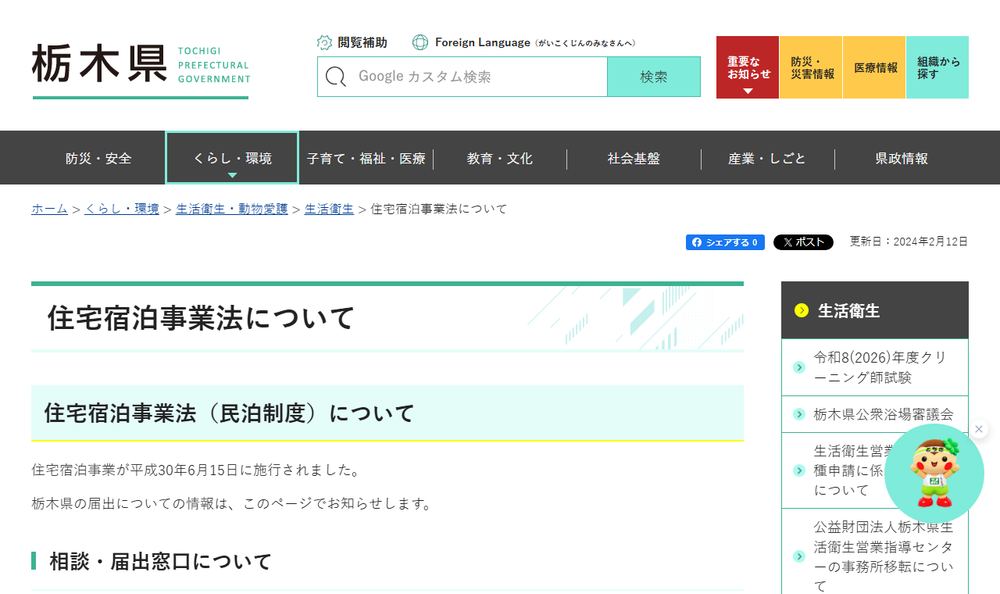Click current breadcrumb 住宅宿泊事業法について
1000x594 pixels.
tap(439, 209)
